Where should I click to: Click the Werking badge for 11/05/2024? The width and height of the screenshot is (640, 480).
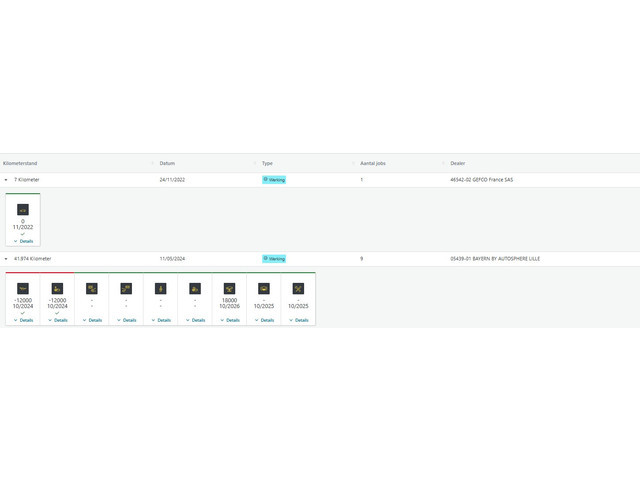pos(274,259)
